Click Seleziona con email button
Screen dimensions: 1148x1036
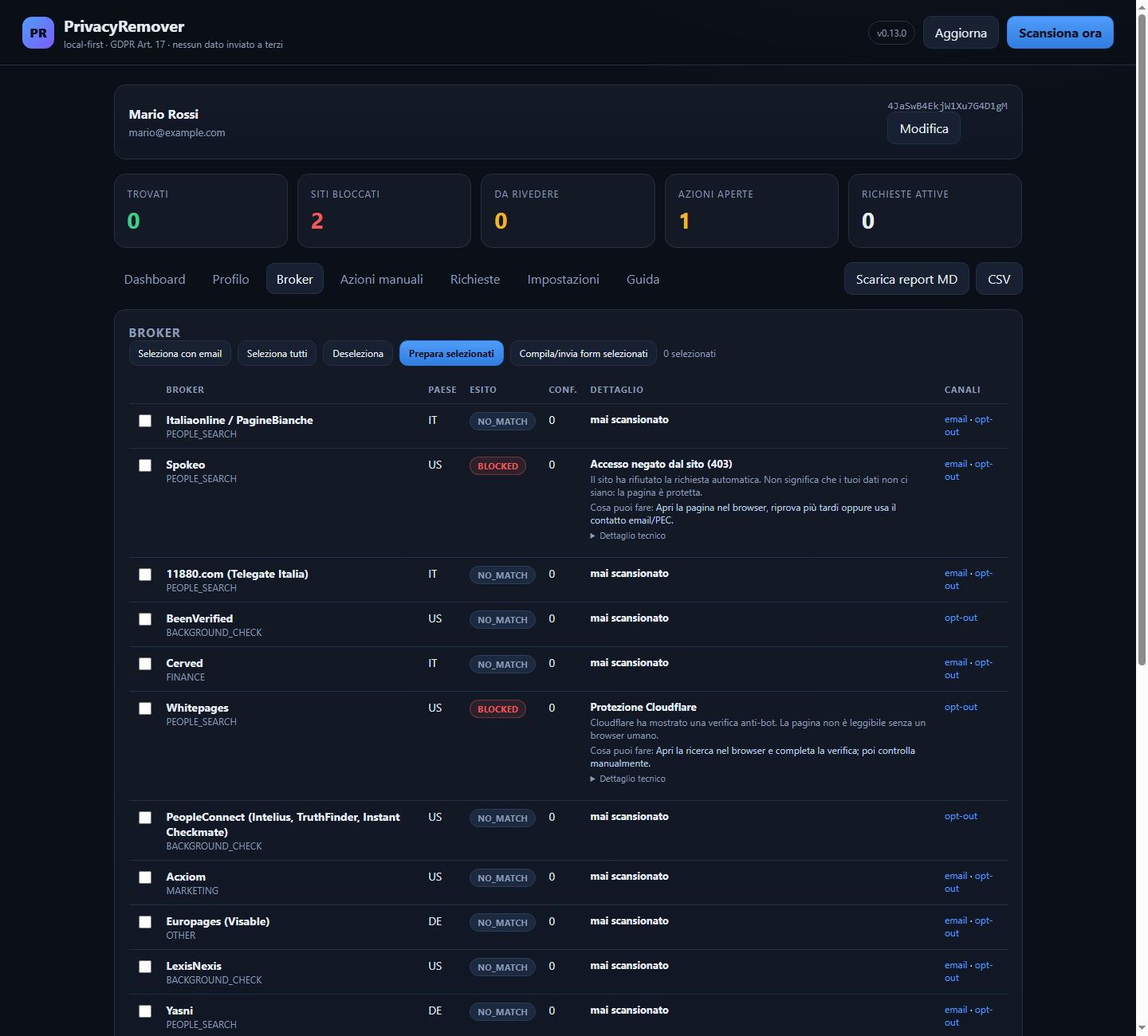pyautogui.click(x=180, y=353)
